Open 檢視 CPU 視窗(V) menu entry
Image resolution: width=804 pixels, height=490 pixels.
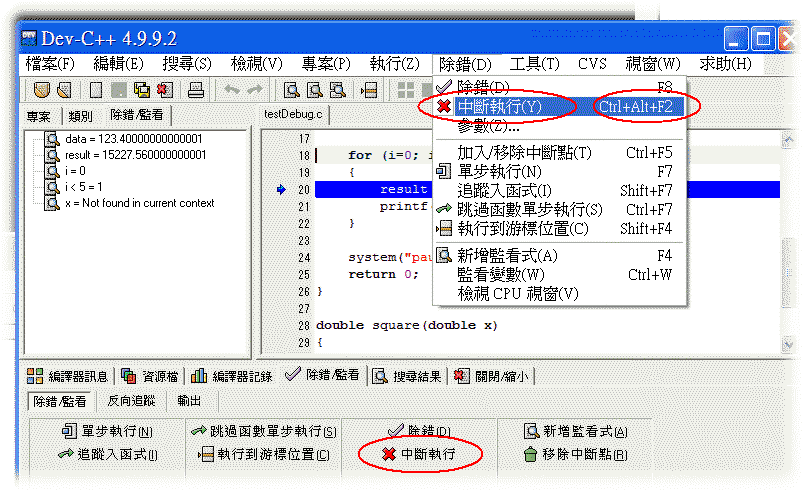pos(559,294)
